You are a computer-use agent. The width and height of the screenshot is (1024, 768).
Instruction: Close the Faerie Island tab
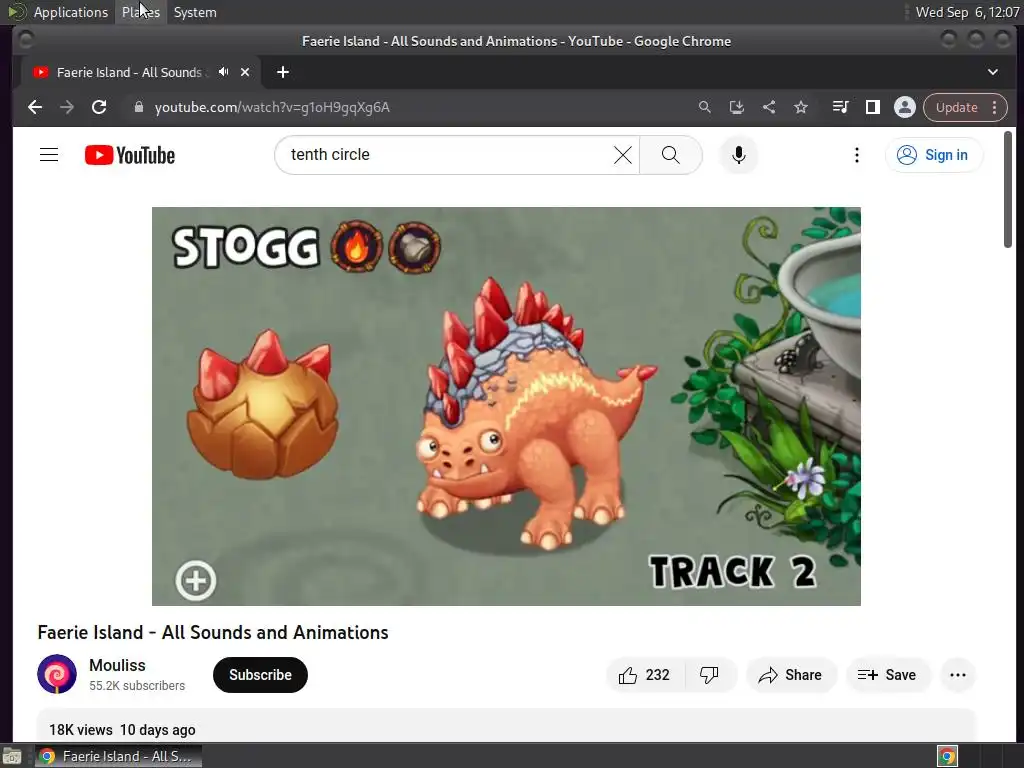(245, 72)
